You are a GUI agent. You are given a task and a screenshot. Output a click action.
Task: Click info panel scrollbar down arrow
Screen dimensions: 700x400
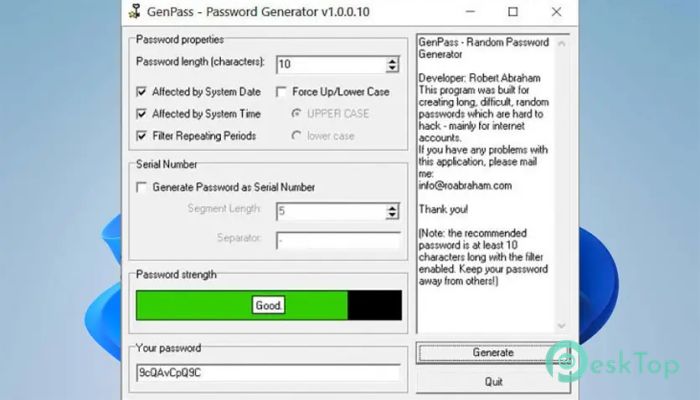point(562,326)
